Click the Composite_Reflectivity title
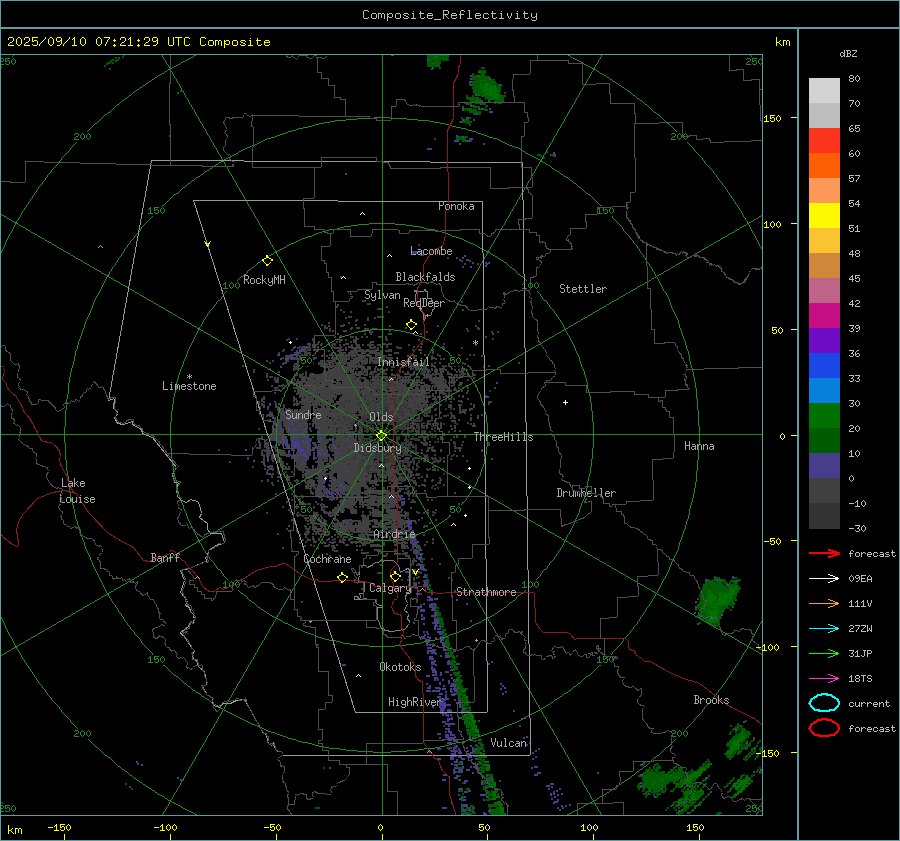This screenshot has height=841, width=900. point(450,15)
